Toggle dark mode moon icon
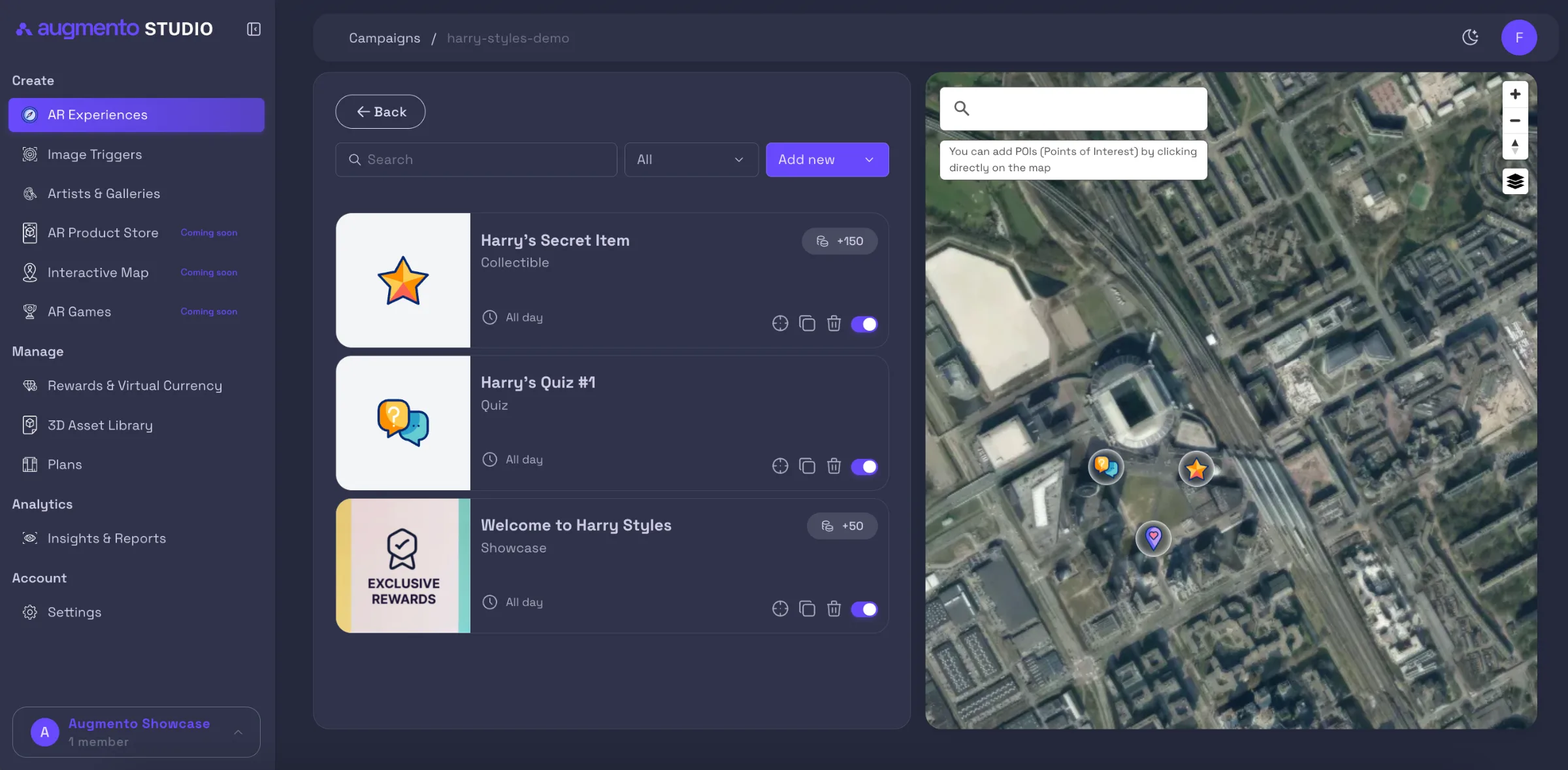 point(1470,37)
